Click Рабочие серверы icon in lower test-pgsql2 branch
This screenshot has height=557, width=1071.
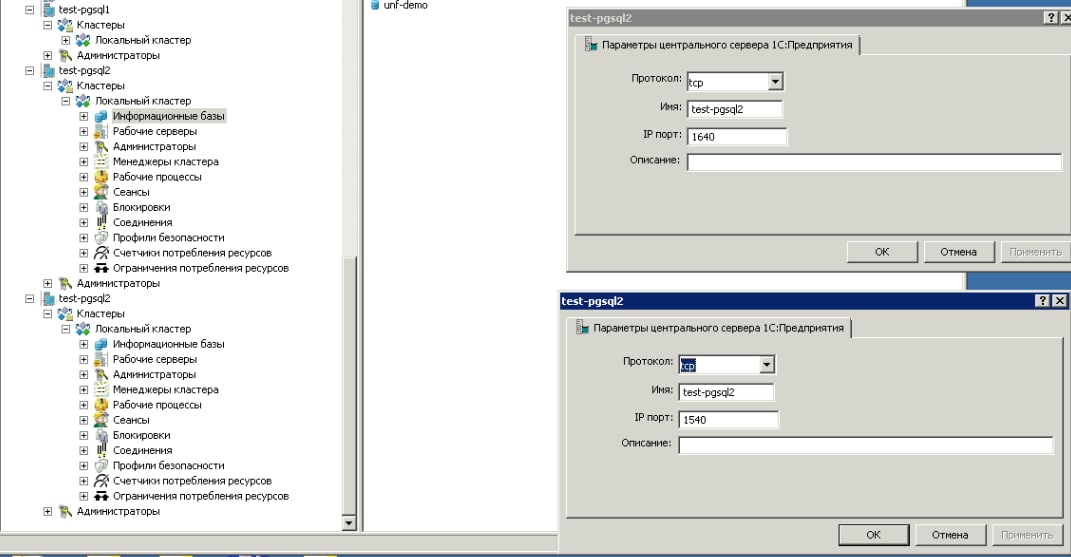(101, 359)
